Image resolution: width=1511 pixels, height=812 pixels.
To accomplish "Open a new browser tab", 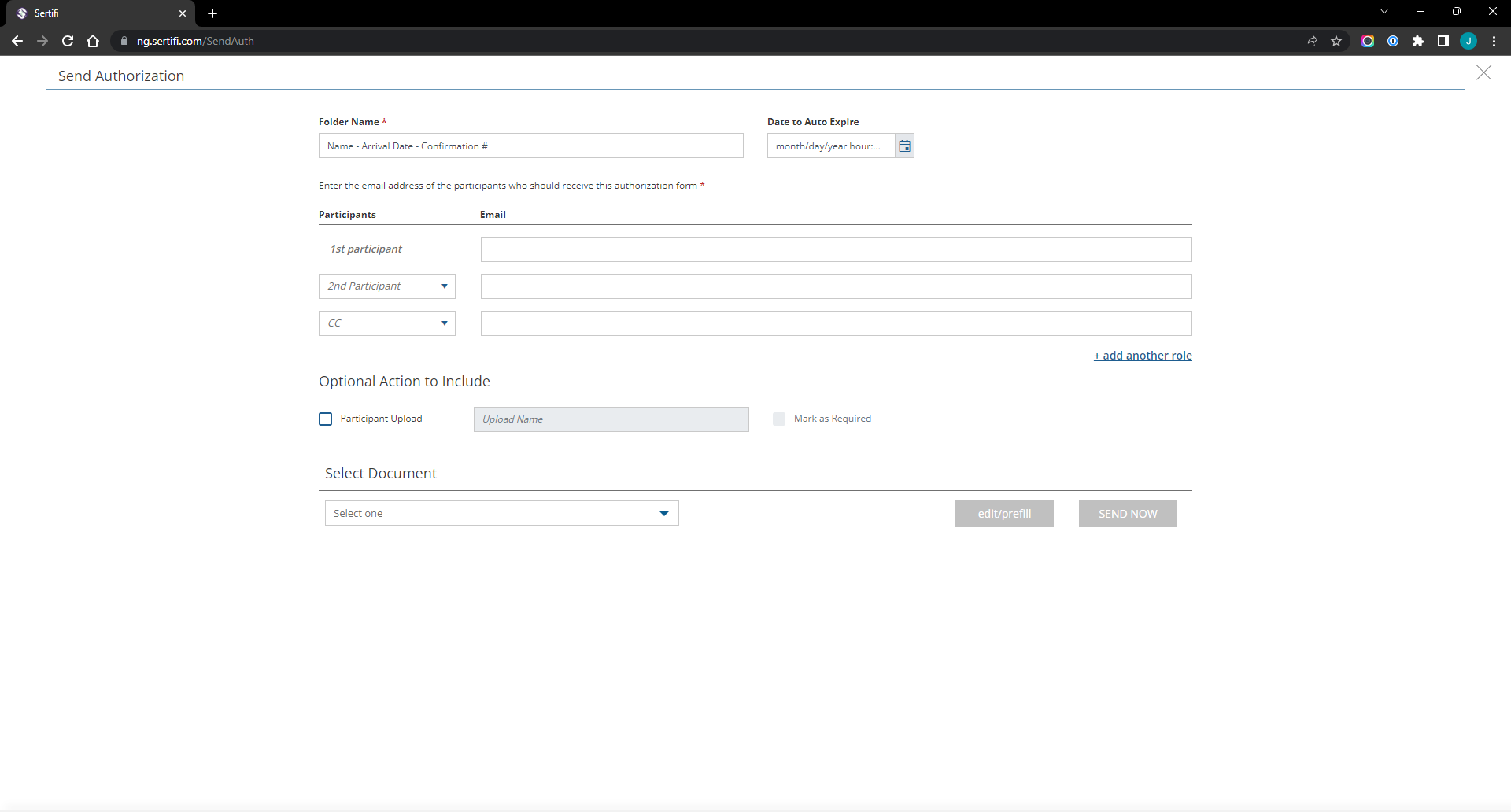I will (212, 13).
